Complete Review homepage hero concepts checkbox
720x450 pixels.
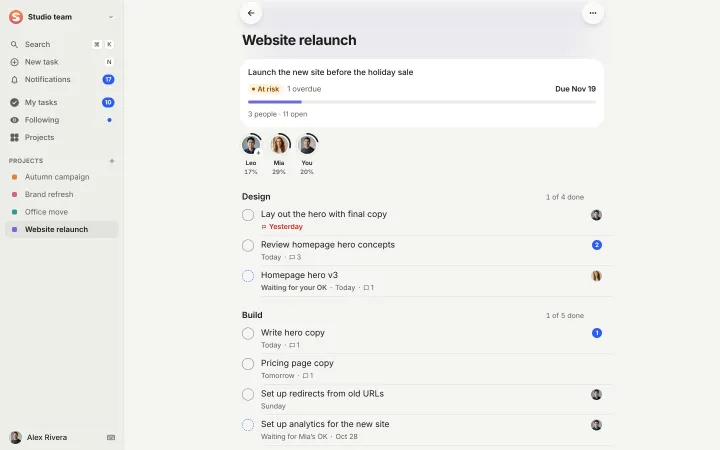(x=248, y=245)
